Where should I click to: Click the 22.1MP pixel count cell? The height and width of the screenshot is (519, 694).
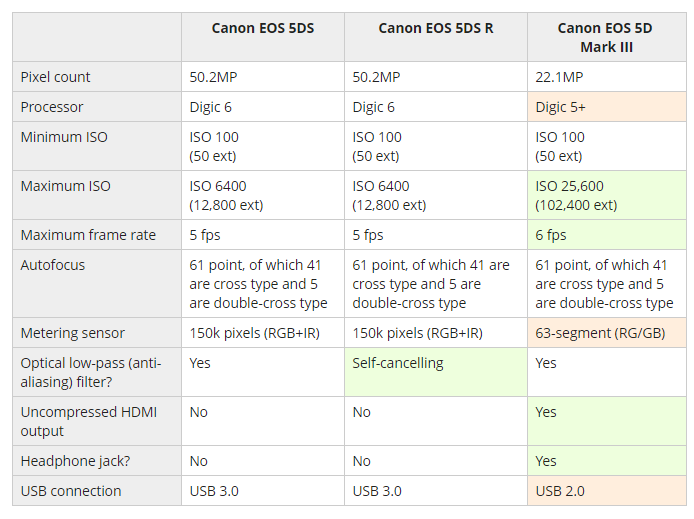coord(607,77)
